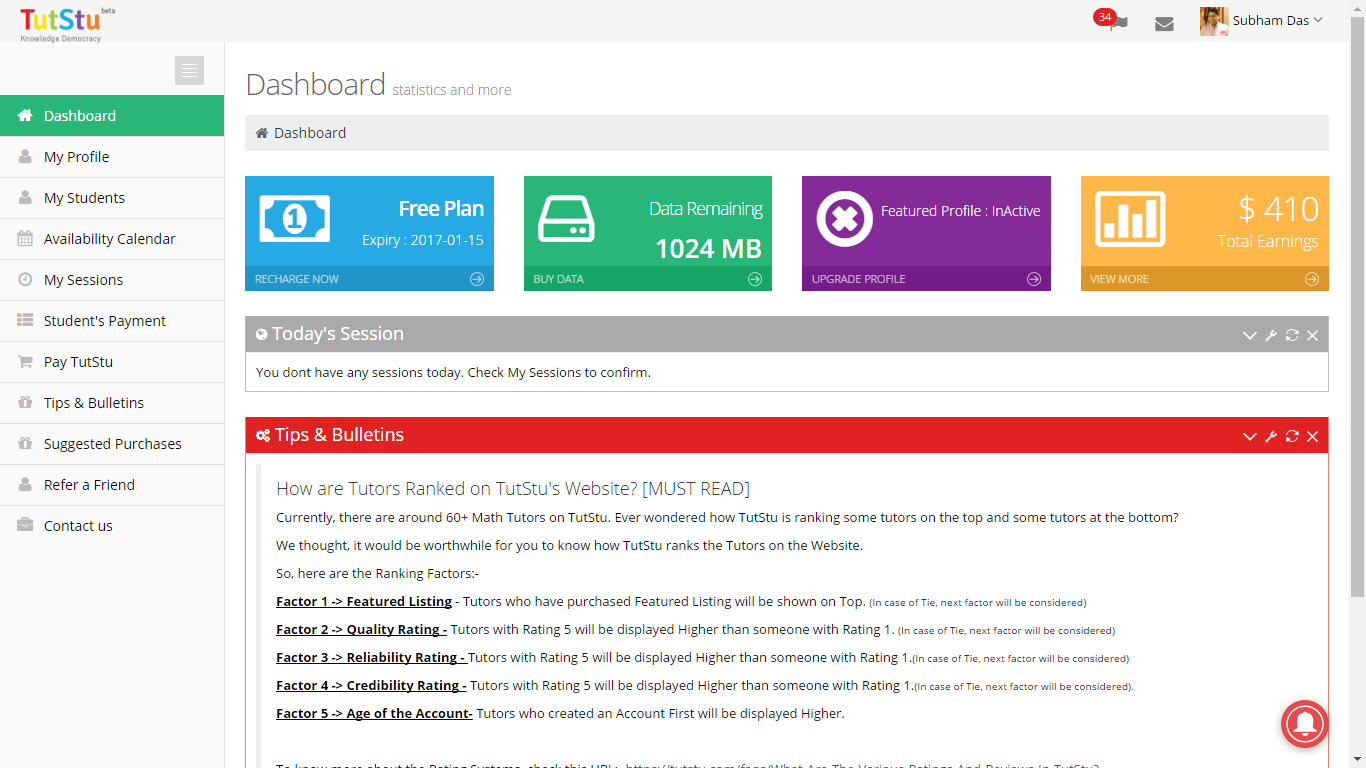1366x768 pixels.
Task: Click RECHARGE NOW link
Action: click(297, 279)
